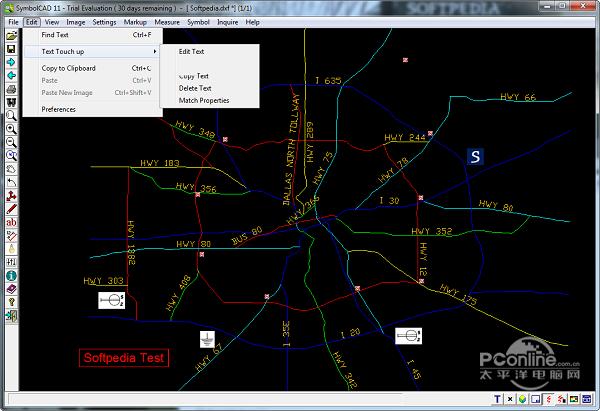This screenshot has height=411, width=600.
Task: Open the View menu
Action: [52, 22]
